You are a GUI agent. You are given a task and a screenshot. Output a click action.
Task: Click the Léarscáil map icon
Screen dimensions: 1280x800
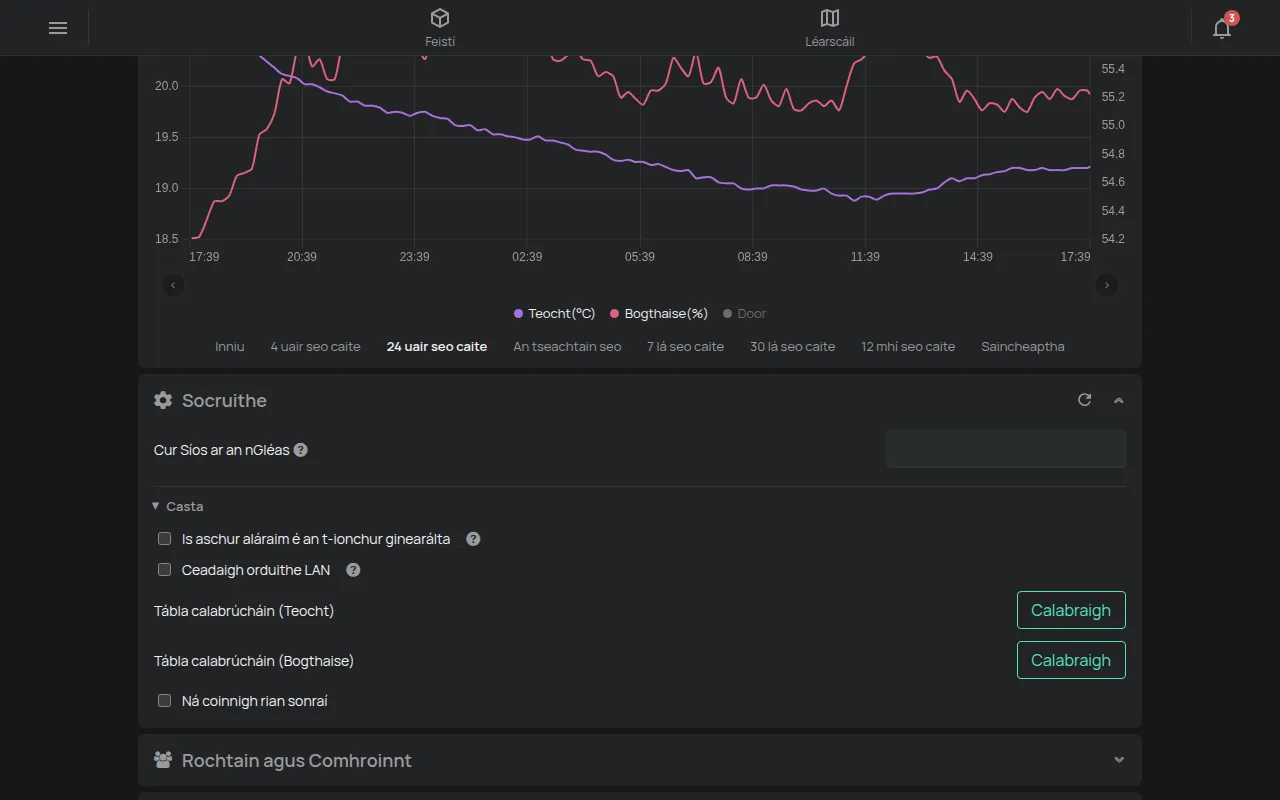point(830,18)
